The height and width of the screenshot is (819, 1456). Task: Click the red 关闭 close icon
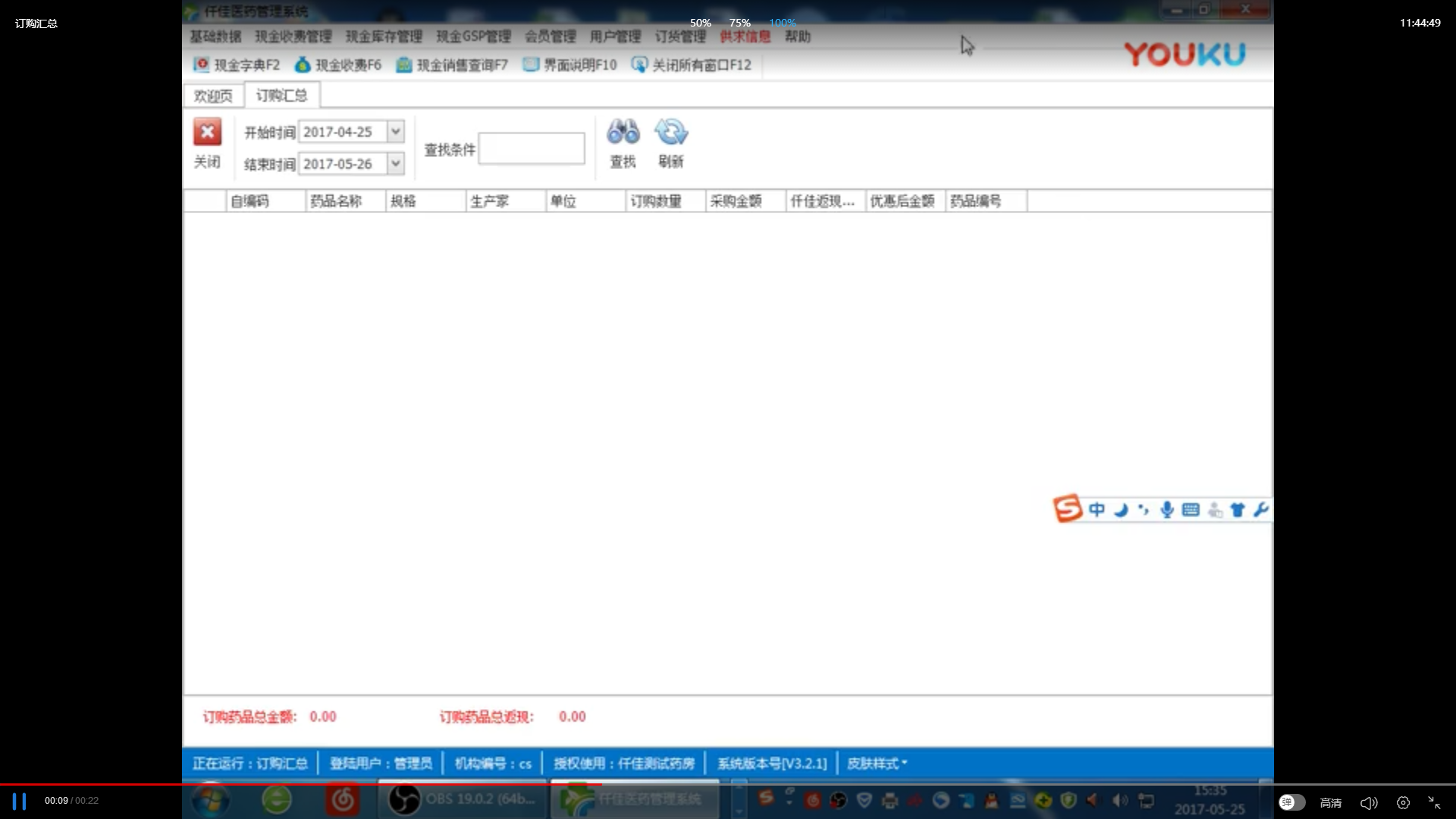[207, 132]
